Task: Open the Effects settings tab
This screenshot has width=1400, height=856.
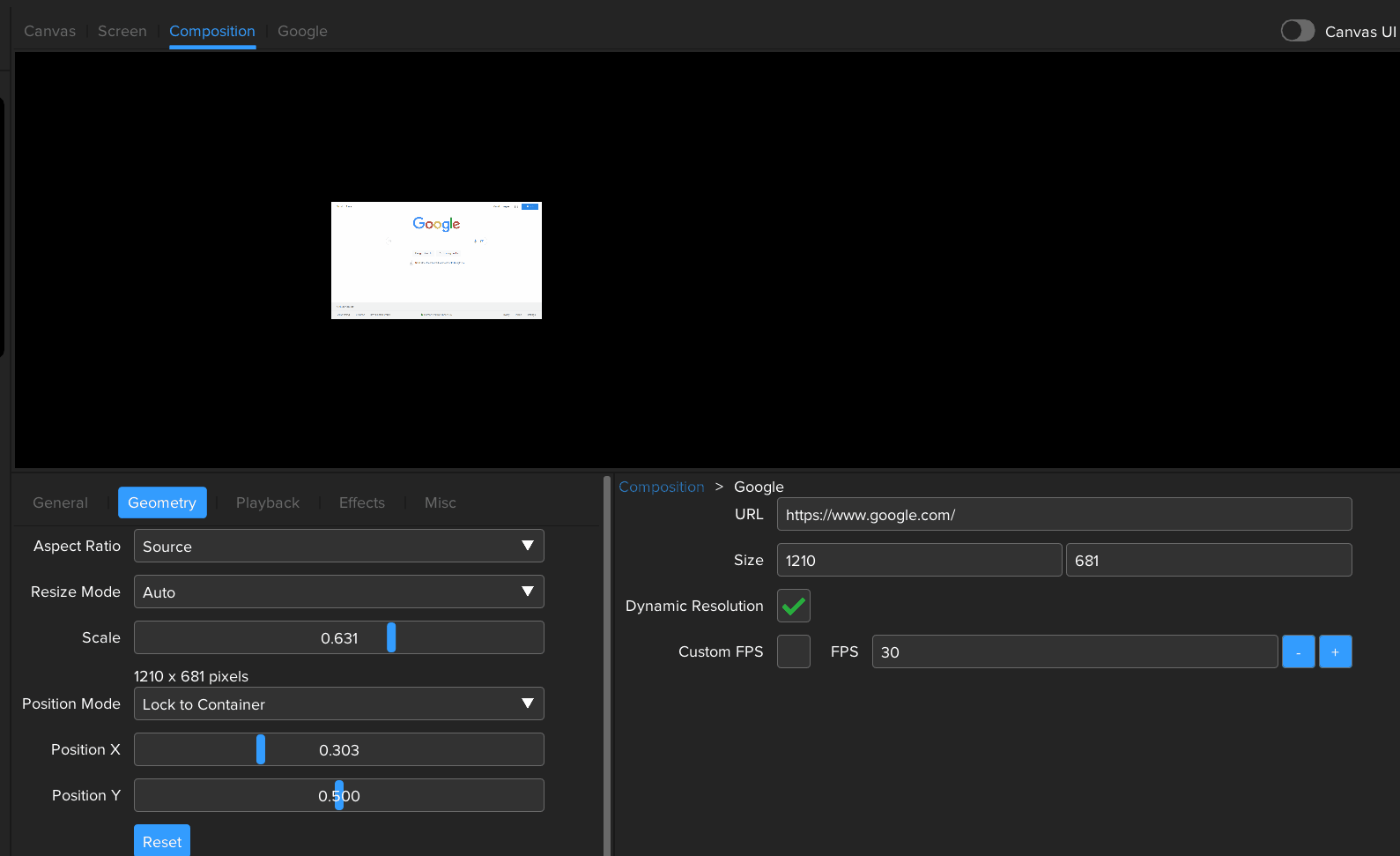Action: [x=361, y=502]
